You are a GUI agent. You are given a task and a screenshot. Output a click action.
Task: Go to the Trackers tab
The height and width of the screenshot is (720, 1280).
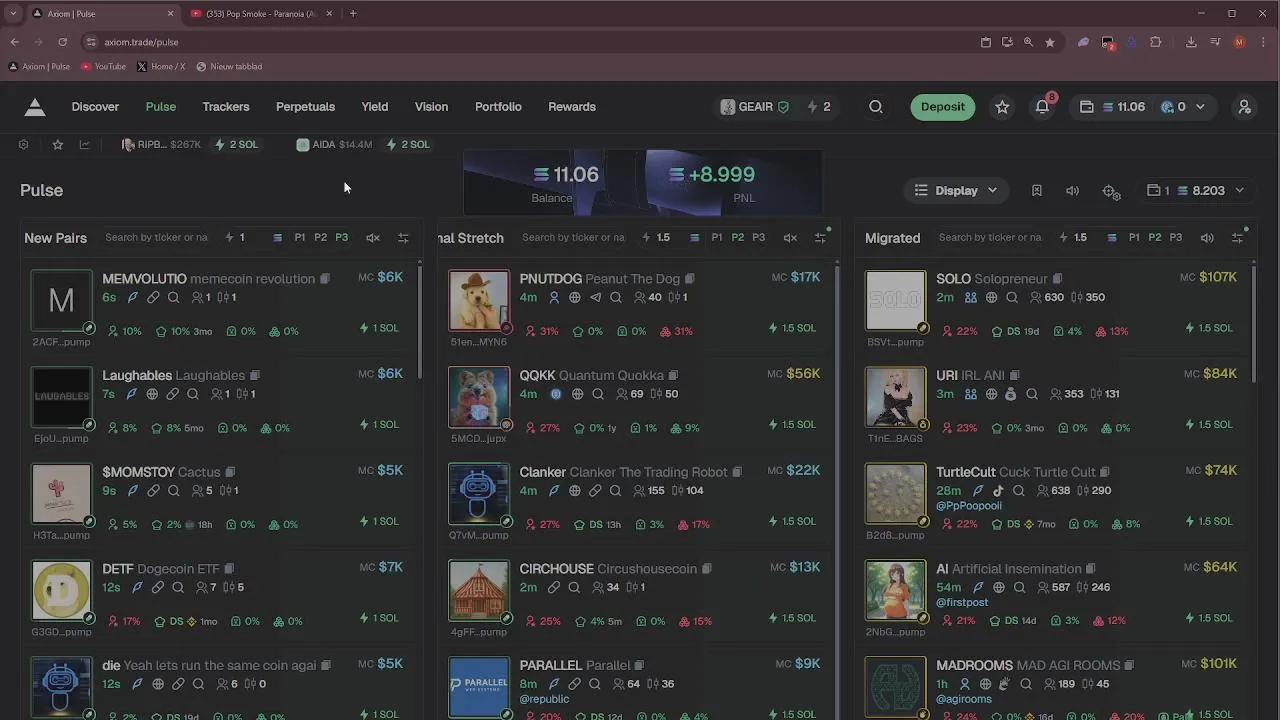point(226,107)
